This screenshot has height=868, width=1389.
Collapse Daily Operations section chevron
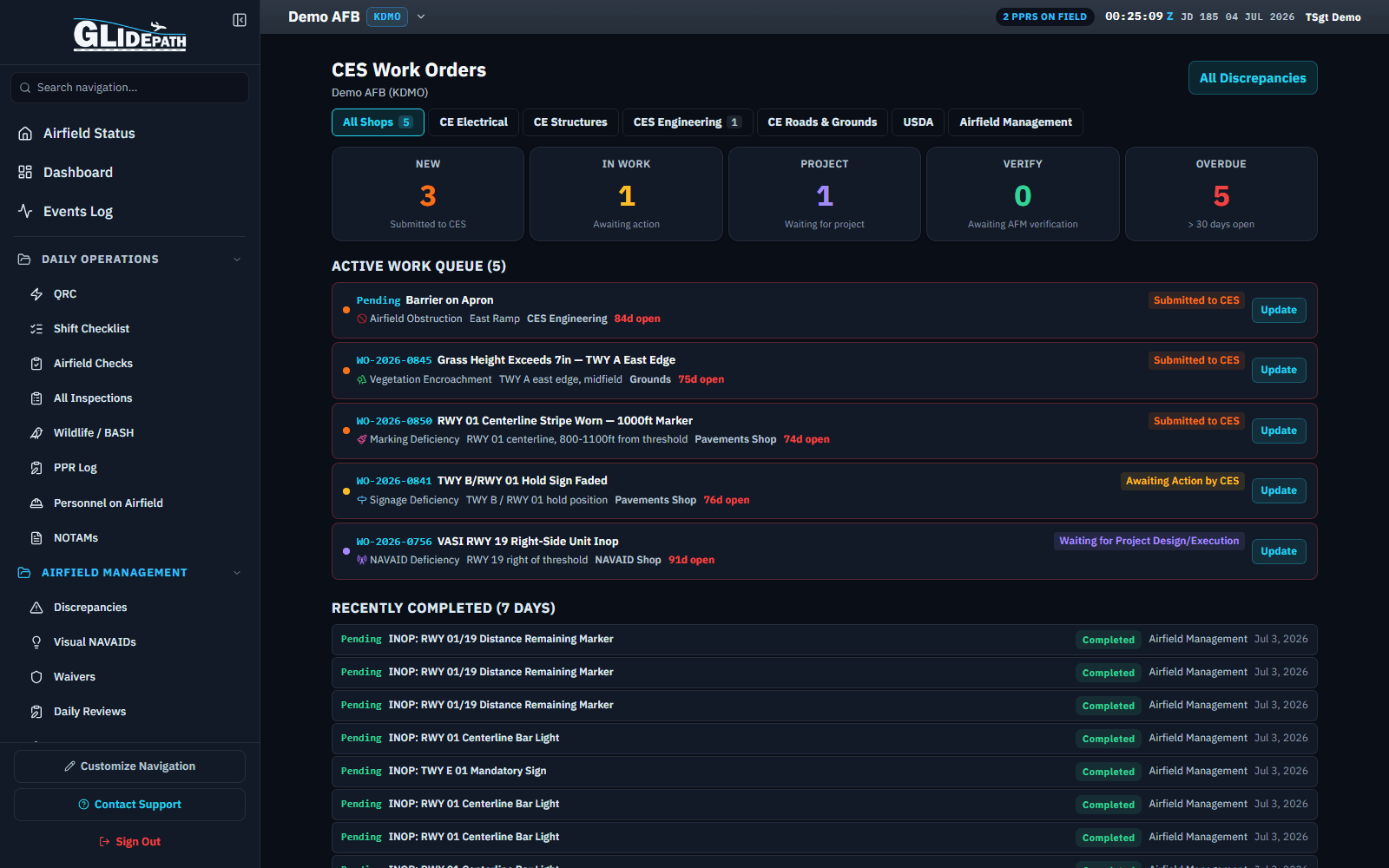[237, 260]
